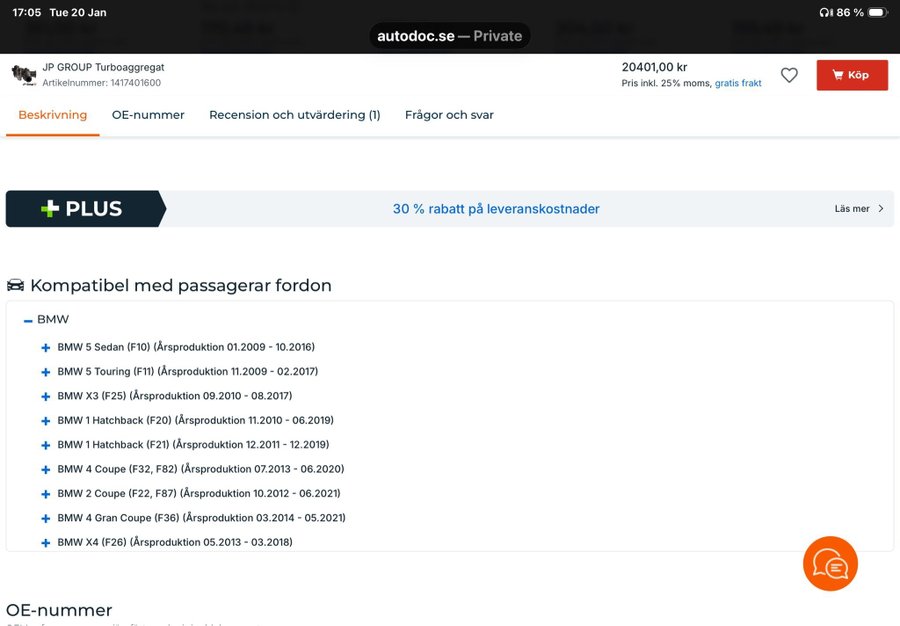Expand BMW 4 Coupe (F32, F82) entry
The height and width of the screenshot is (626, 900).
coord(46,470)
